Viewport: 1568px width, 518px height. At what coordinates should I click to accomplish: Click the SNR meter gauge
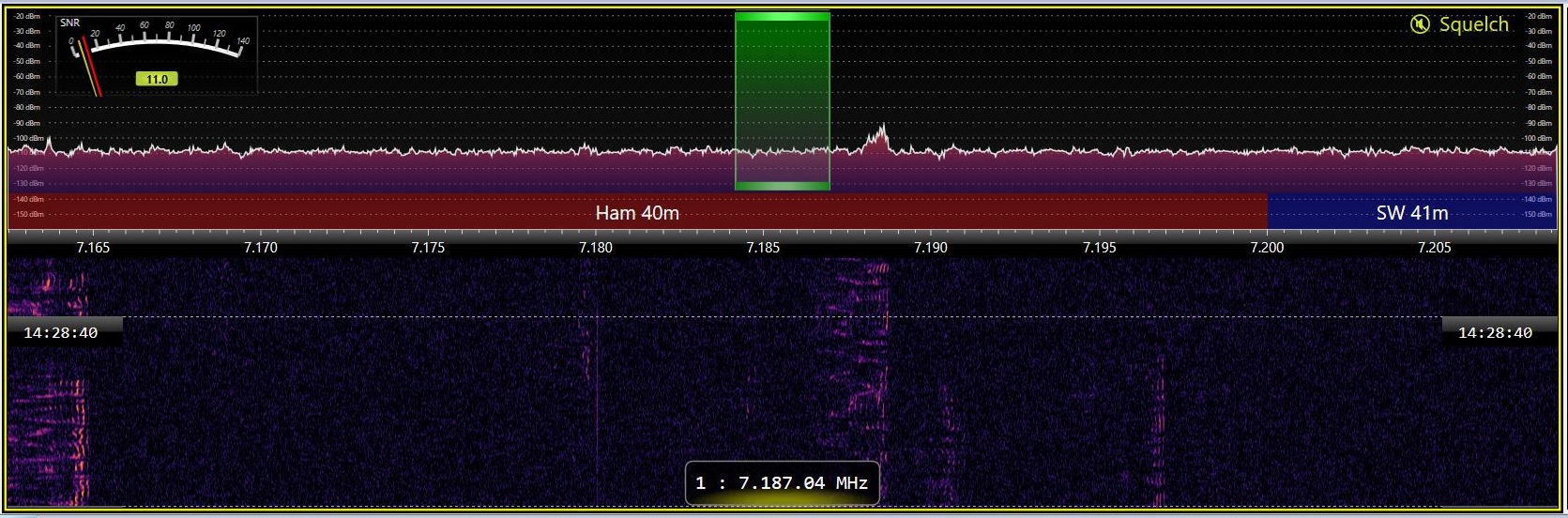point(157,53)
